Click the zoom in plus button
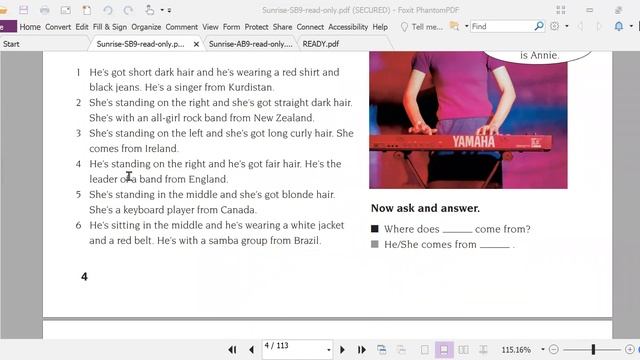 629,349
